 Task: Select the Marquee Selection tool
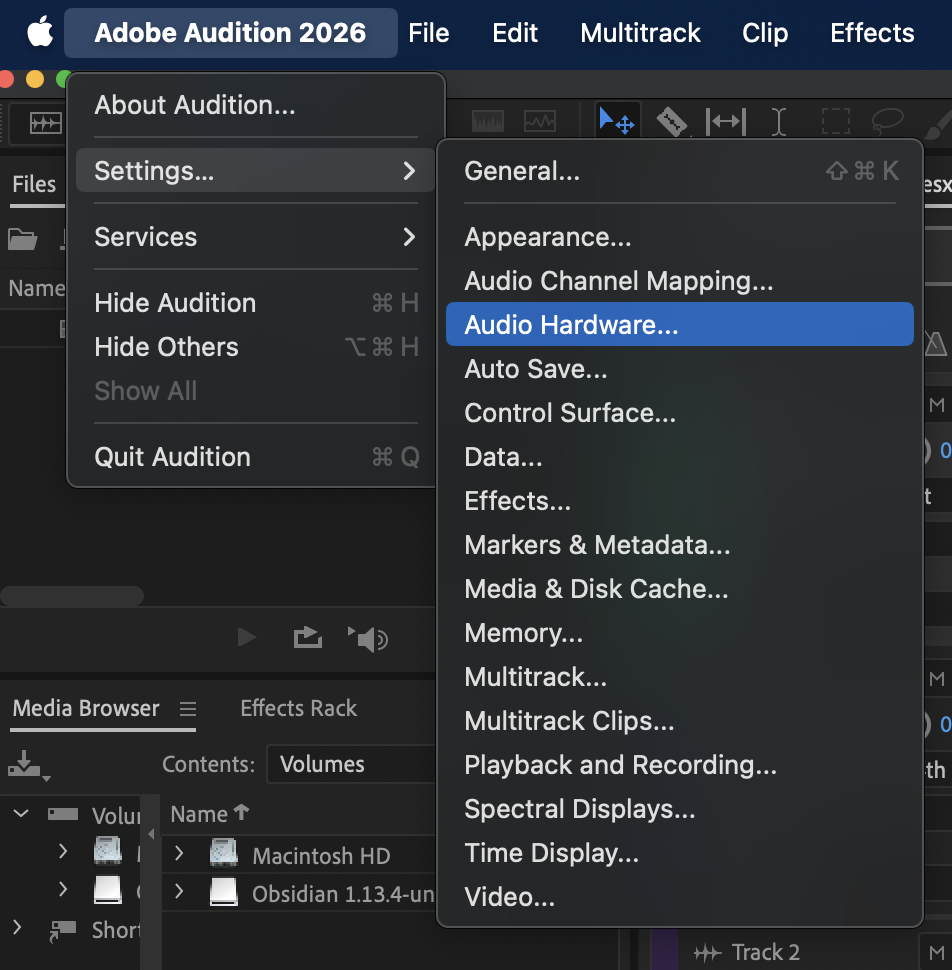tap(835, 121)
